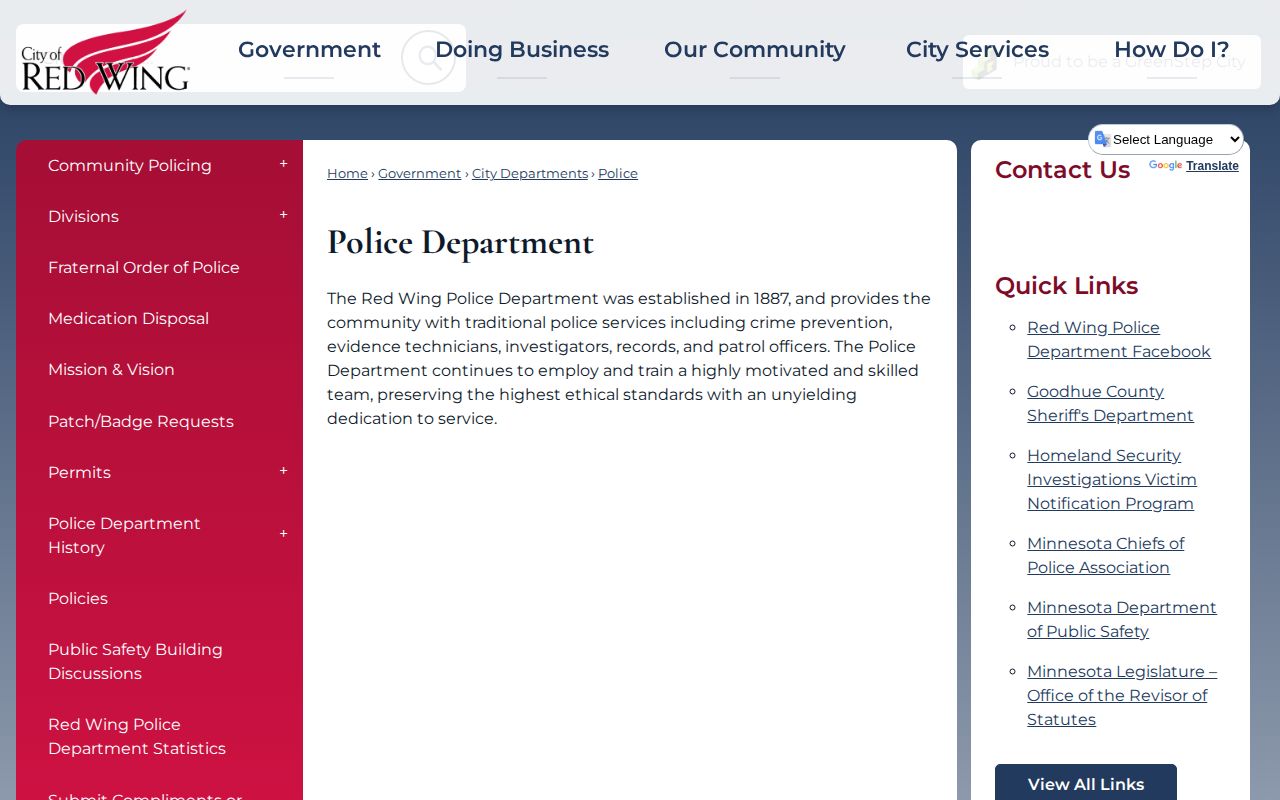1280x800 pixels.
Task: Click the Government breadcrumb link
Action: tap(419, 174)
